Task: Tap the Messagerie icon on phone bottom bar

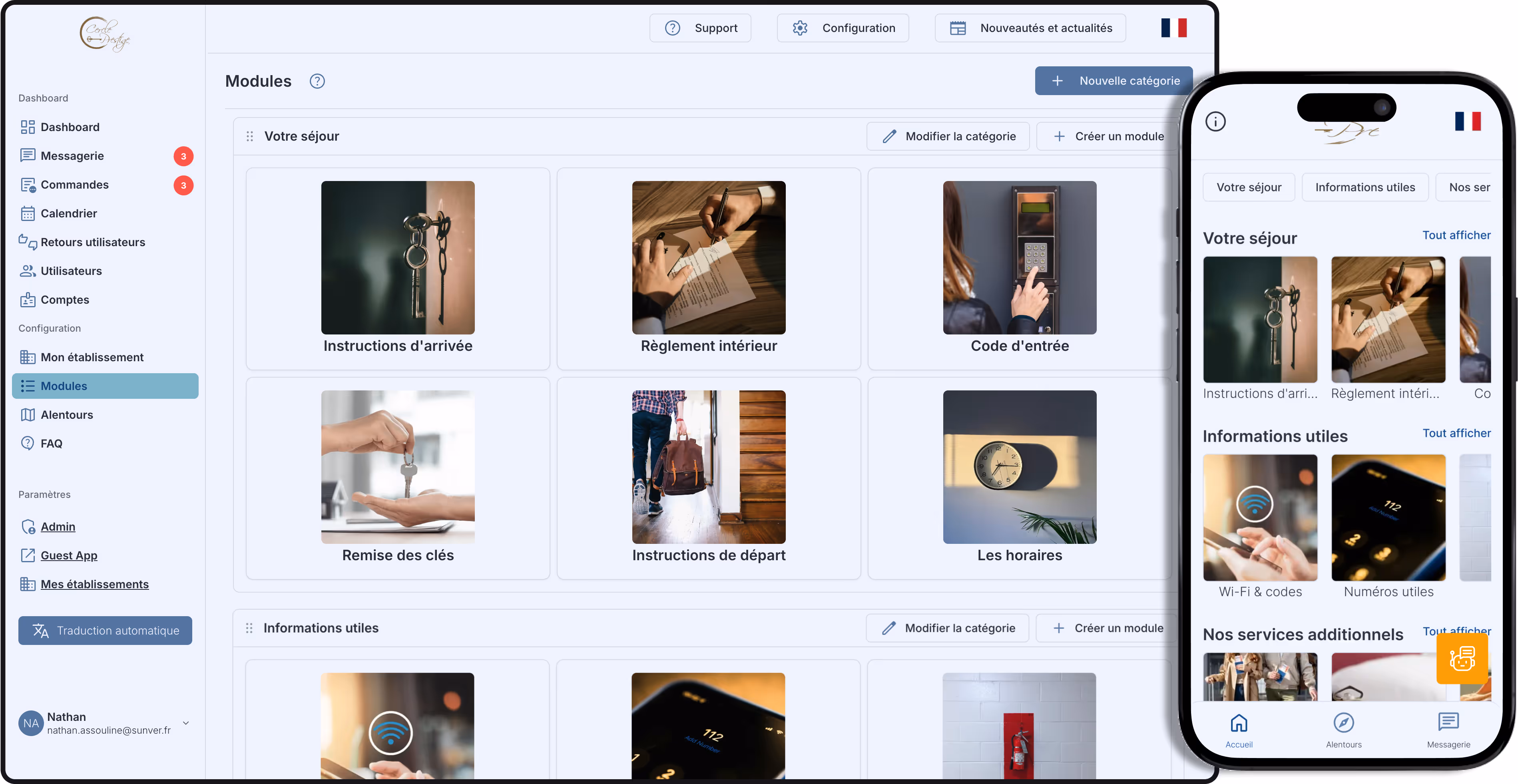Action: coord(1448,722)
